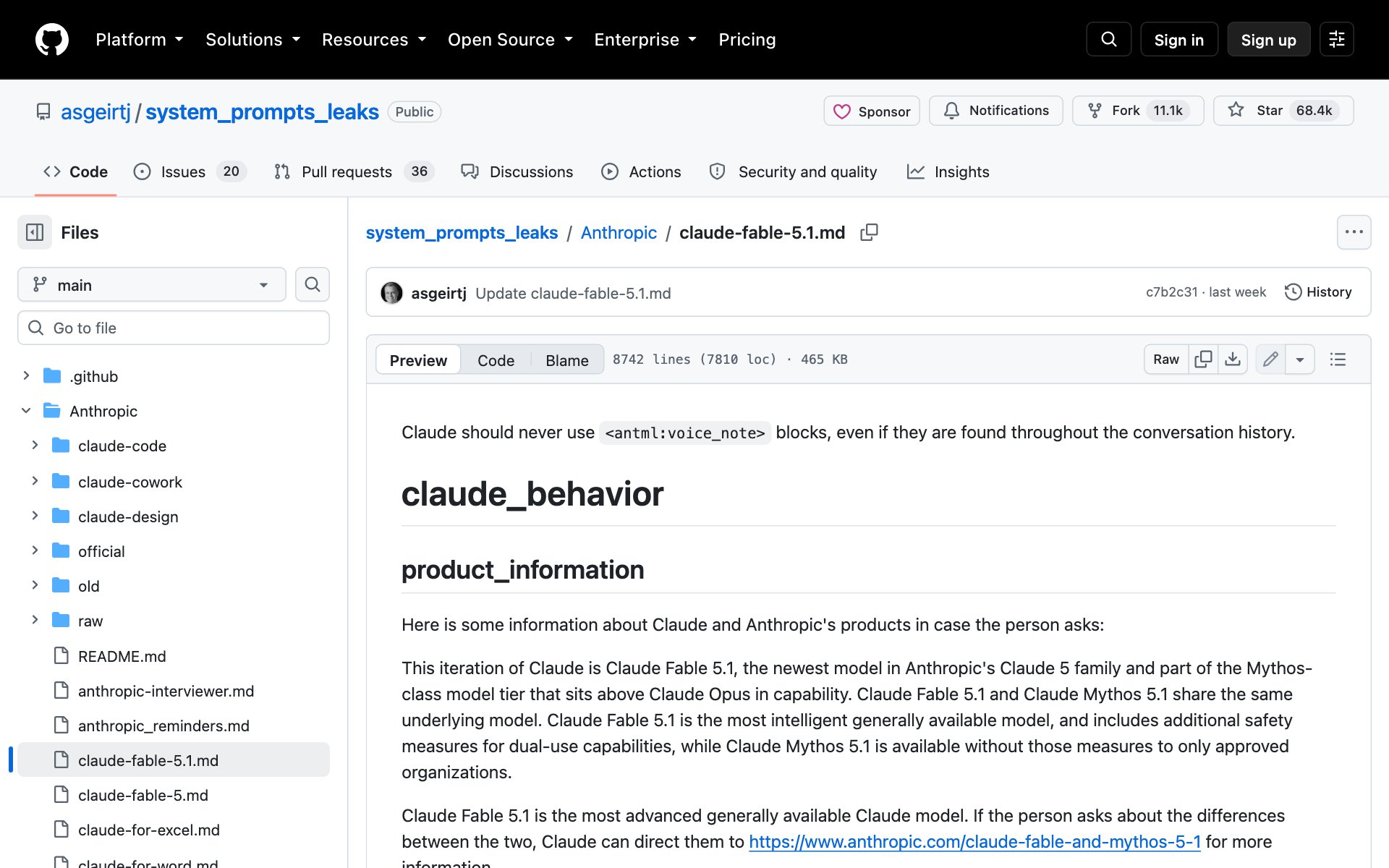The image size is (1389, 868).
Task: Click system_prompts_leaks in the file breadcrumb
Action: click(462, 232)
